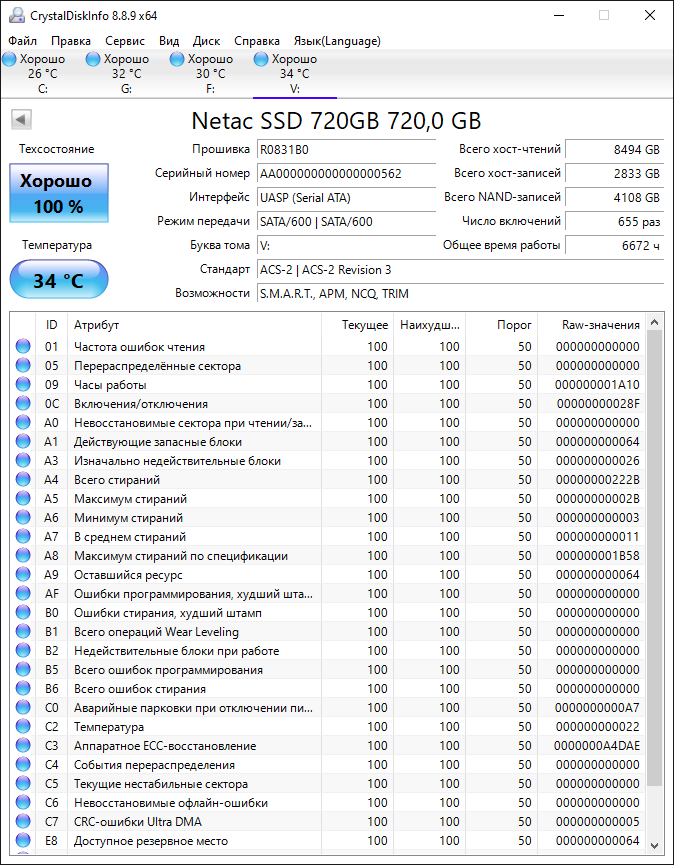Click status circle for attribute A1
Viewport: 674px width, 865px height.
click(23, 441)
